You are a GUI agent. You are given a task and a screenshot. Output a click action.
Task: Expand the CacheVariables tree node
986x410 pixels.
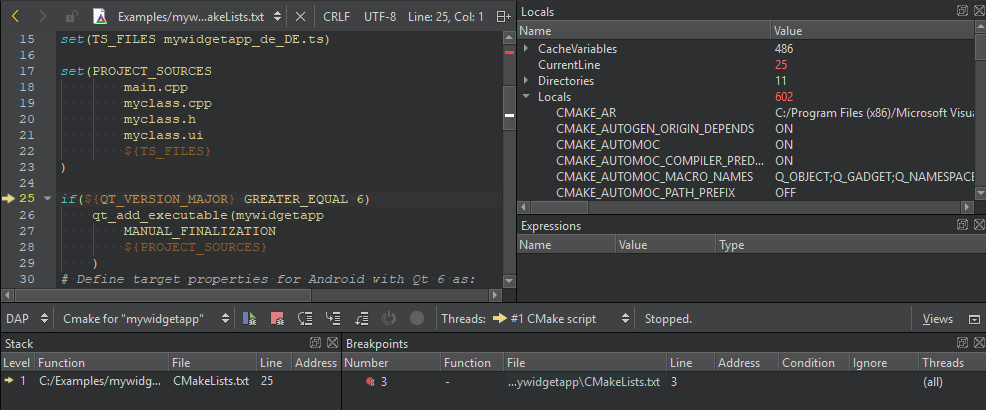coord(526,48)
